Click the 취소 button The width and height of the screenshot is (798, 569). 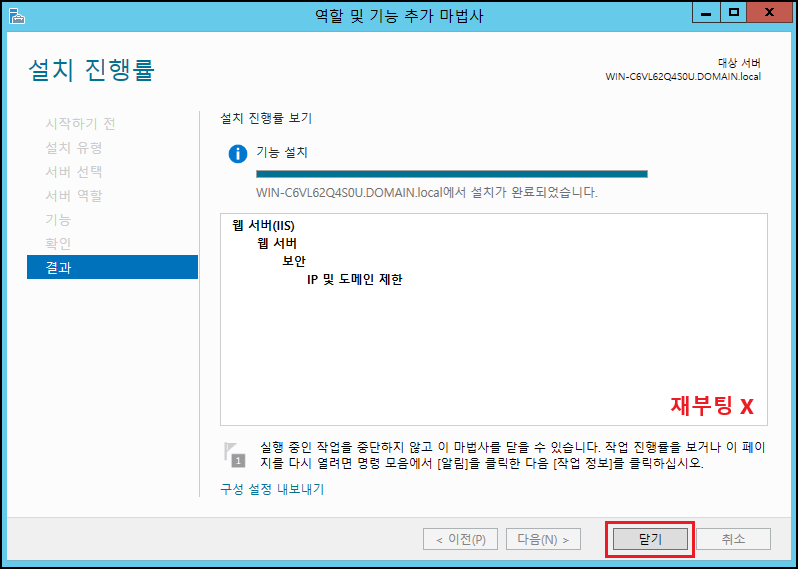pos(733,539)
